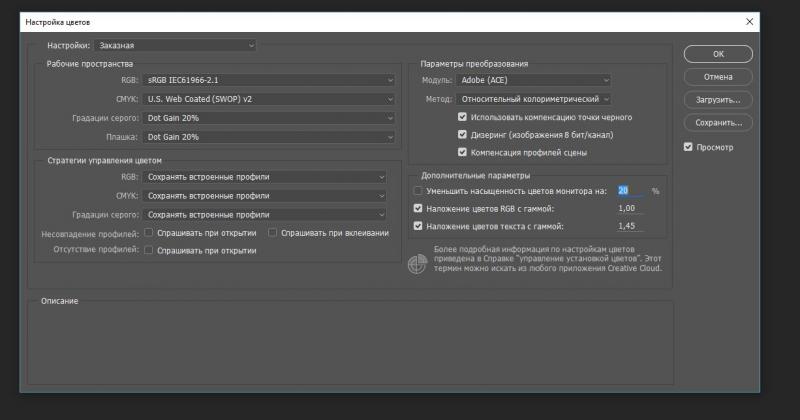
Task: Click the Дополнительные параметры group label
Action: 476,176
